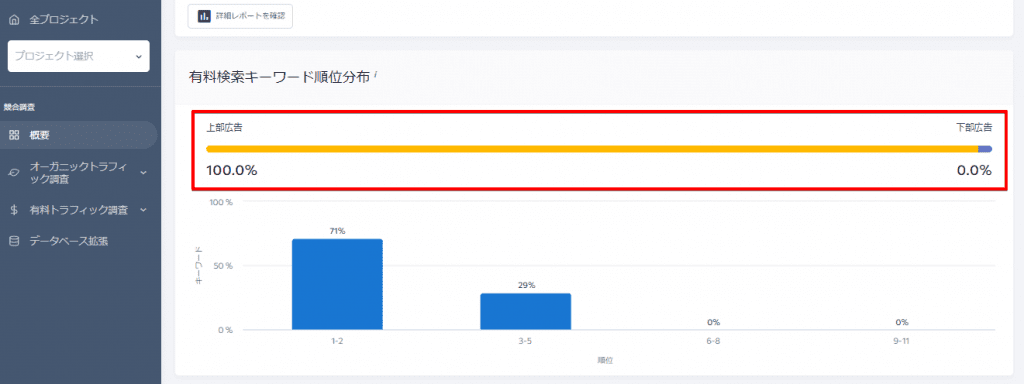Expand the オーガニックトラフィック調査 chevron
1024x384 pixels.
point(143,173)
